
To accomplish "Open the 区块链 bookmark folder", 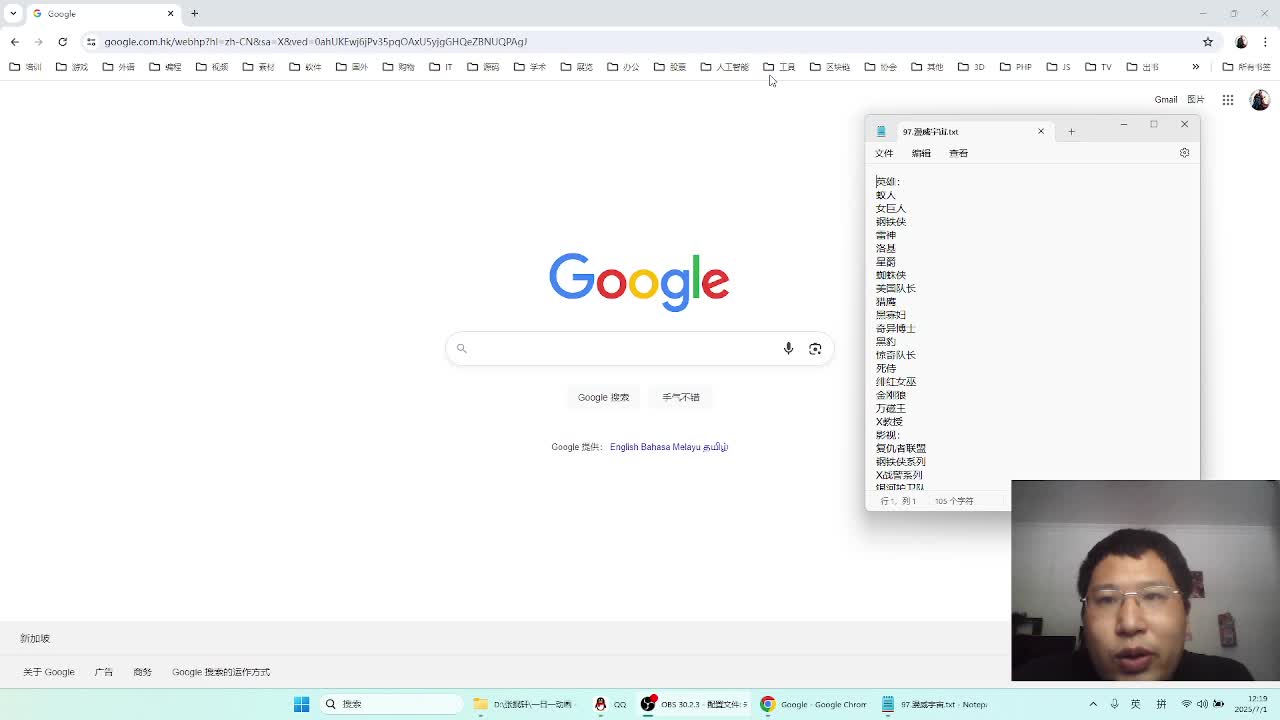I will click(x=830, y=67).
